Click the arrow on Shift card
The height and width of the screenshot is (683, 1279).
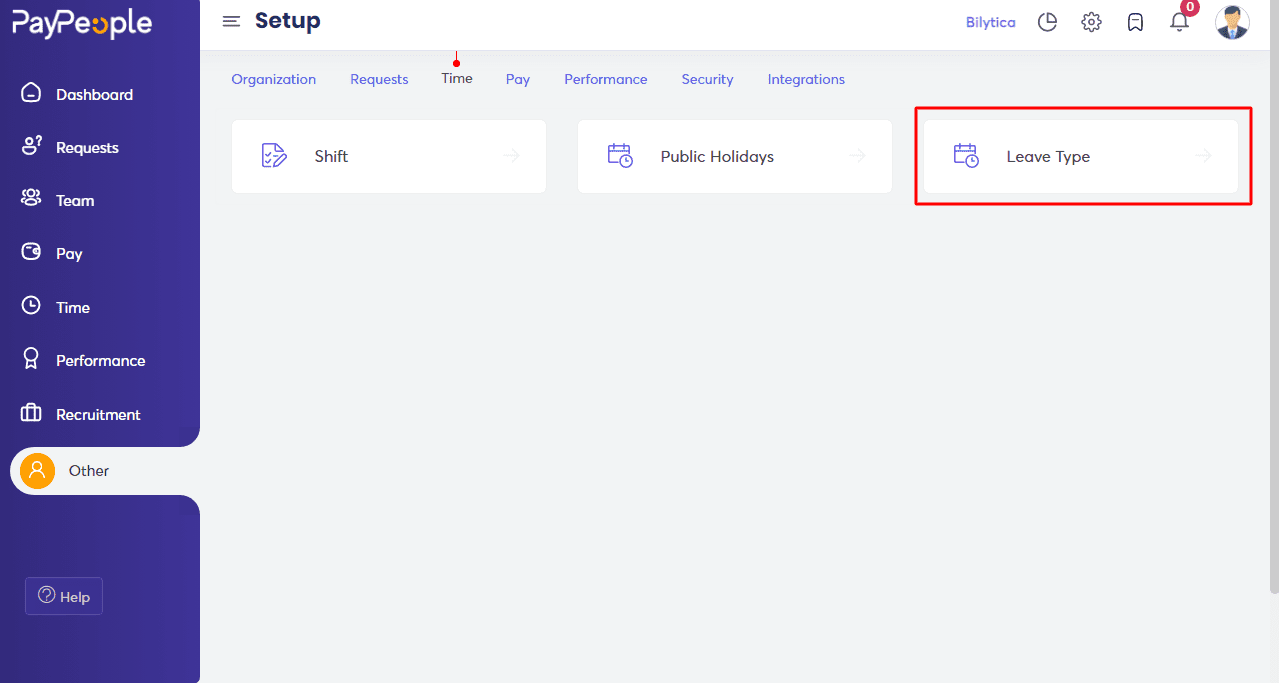[512, 156]
